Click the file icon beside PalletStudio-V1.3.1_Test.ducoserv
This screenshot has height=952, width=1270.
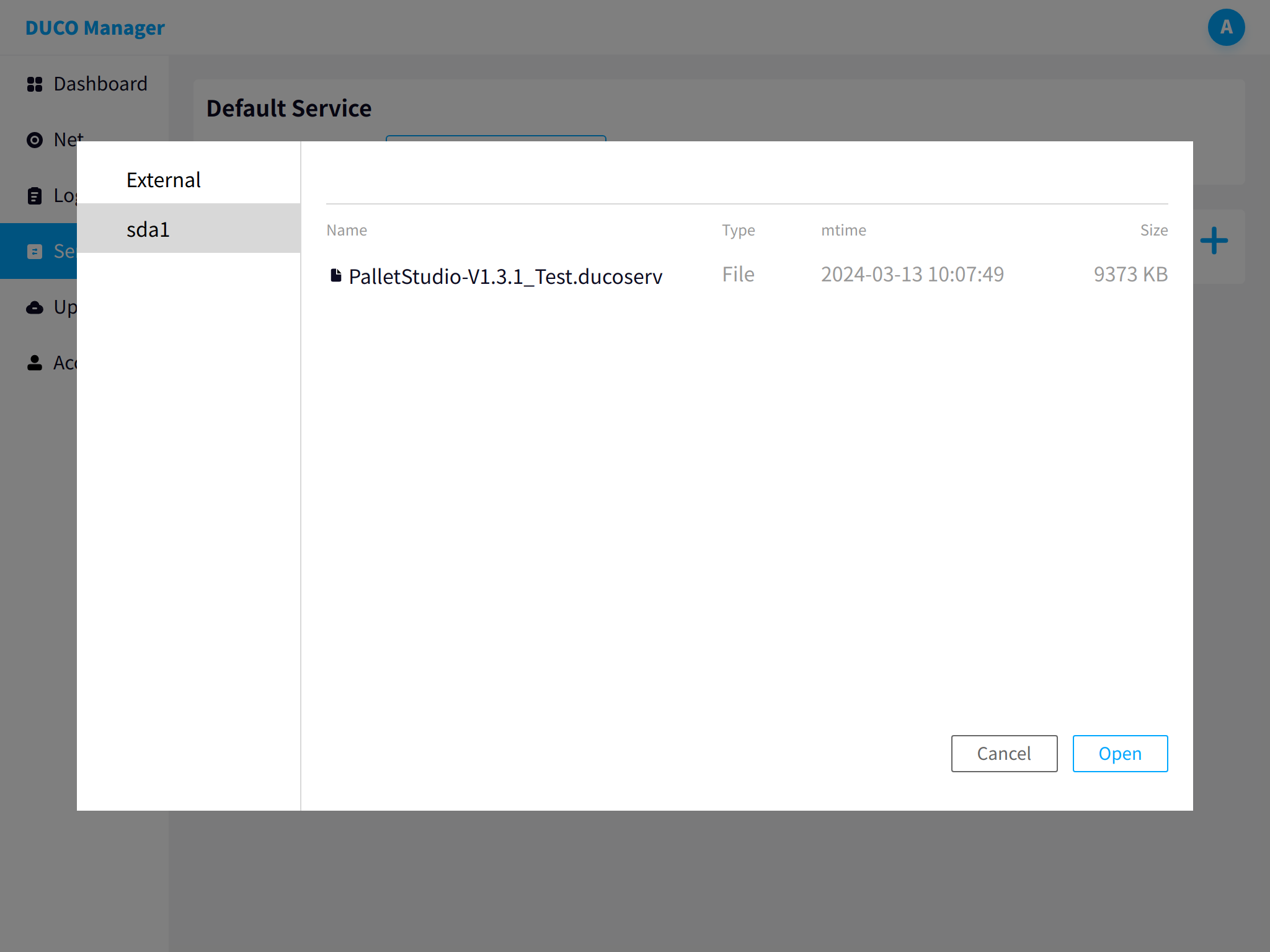[x=335, y=275]
